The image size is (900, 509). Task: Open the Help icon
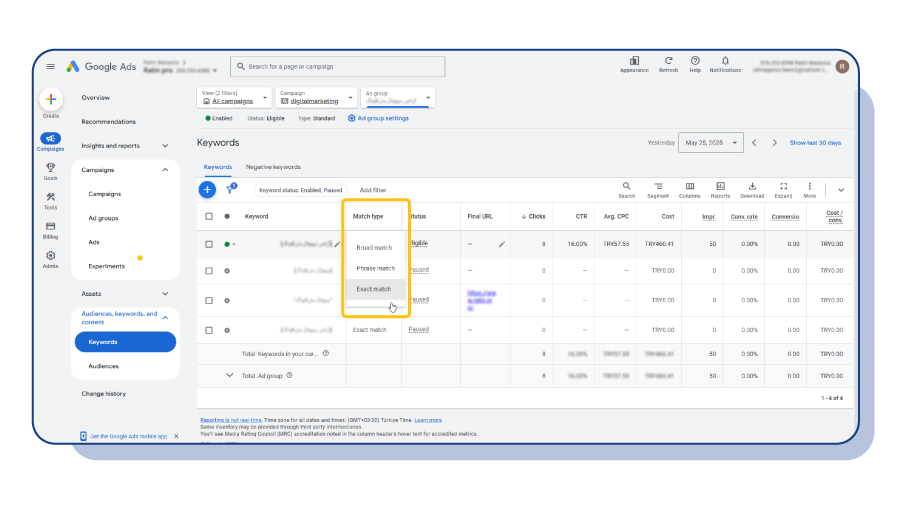point(695,61)
